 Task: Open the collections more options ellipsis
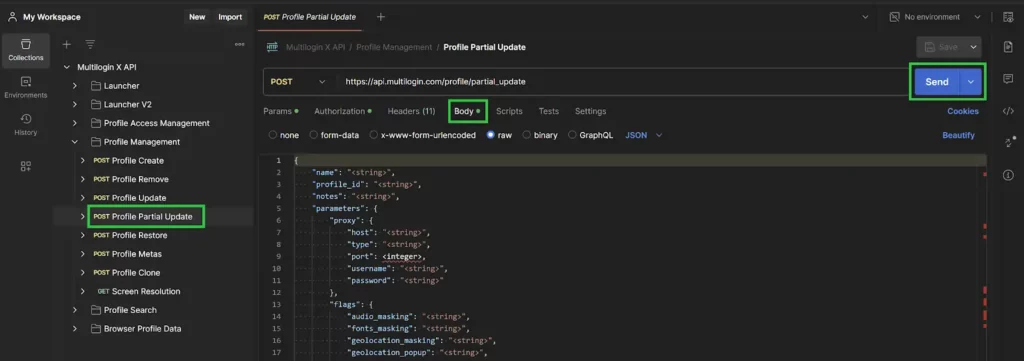(240, 44)
